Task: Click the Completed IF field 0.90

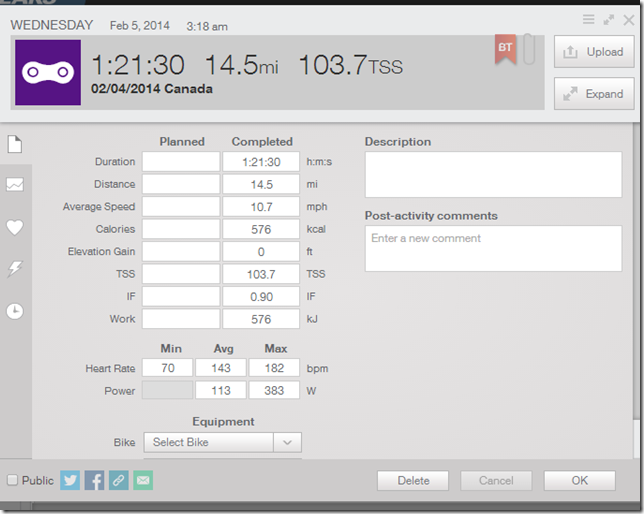Action: [x=261, y=297]
